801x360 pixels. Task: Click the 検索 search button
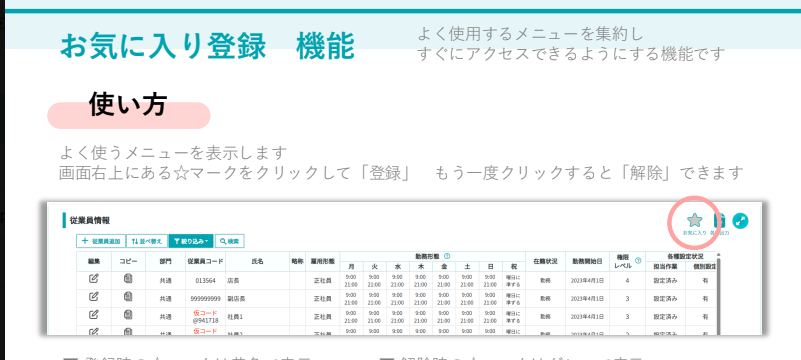click(x=229, y=241)
